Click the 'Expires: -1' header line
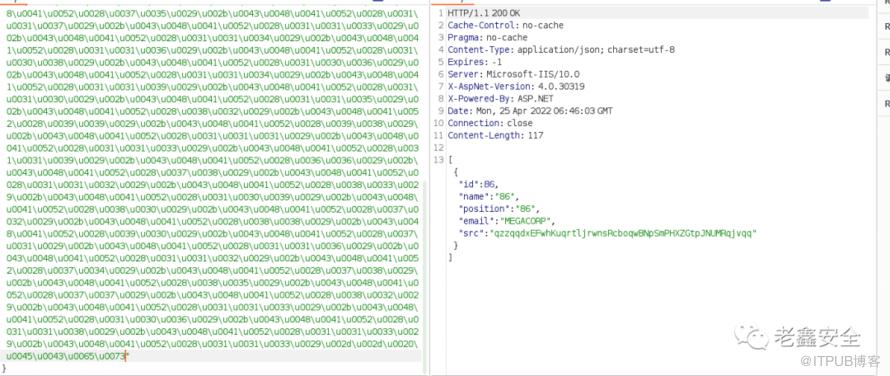Viewport: 890px width, 376px height. (x=475, y=62)
